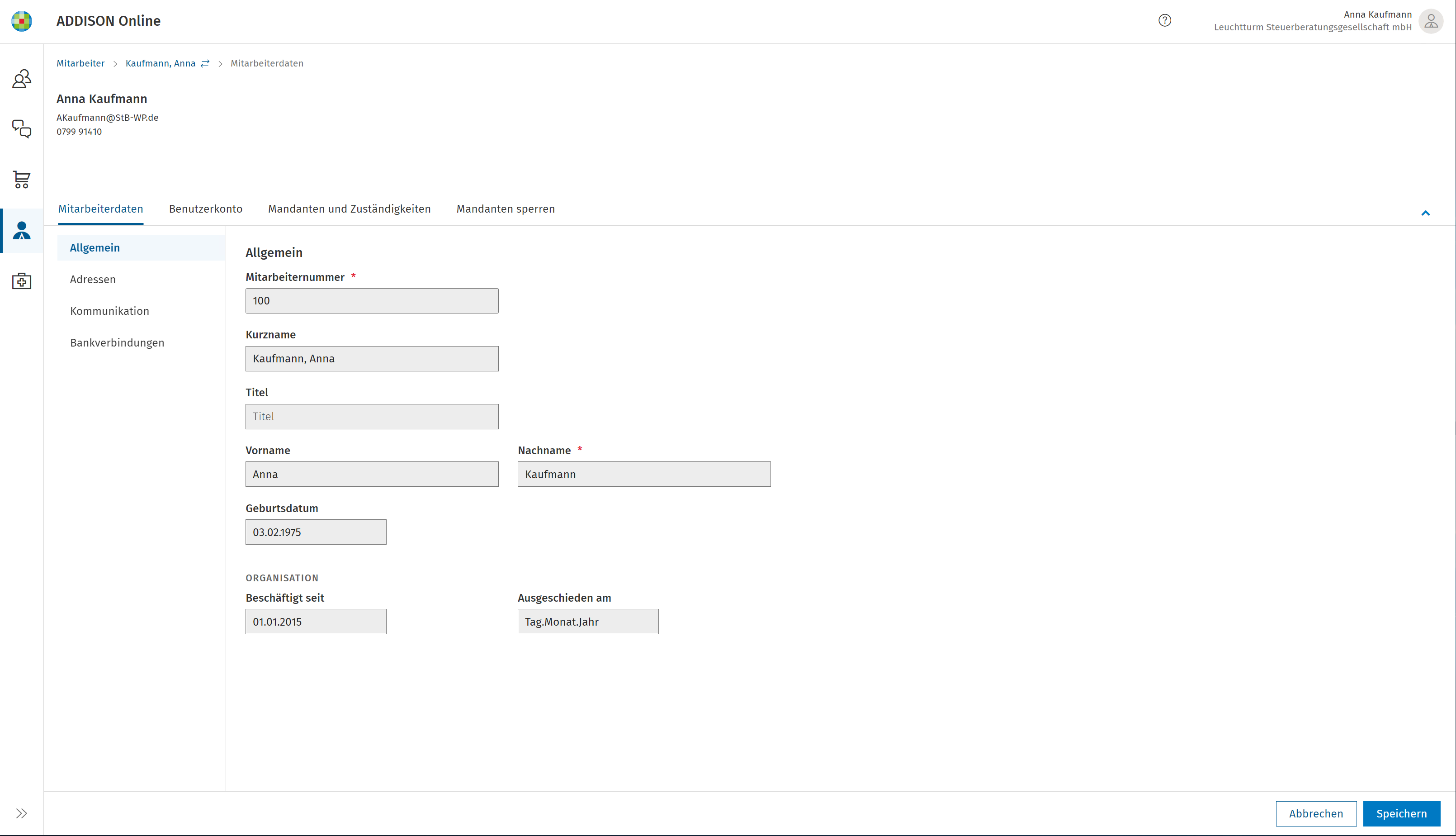
Task: Collapse the header with the chevron up
Action: [x=1425, y=213]
